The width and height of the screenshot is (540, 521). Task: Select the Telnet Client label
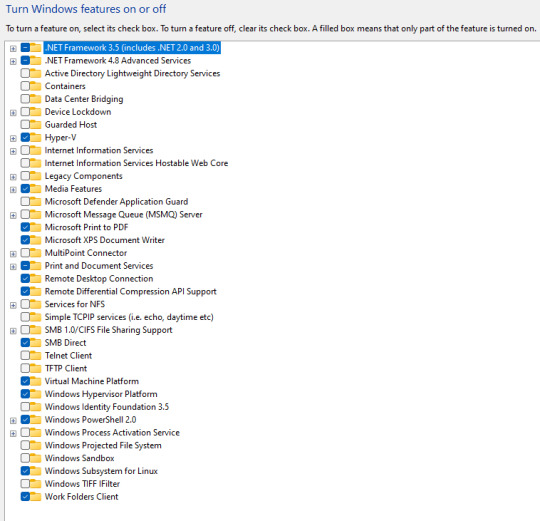click(x=68, y=356)
